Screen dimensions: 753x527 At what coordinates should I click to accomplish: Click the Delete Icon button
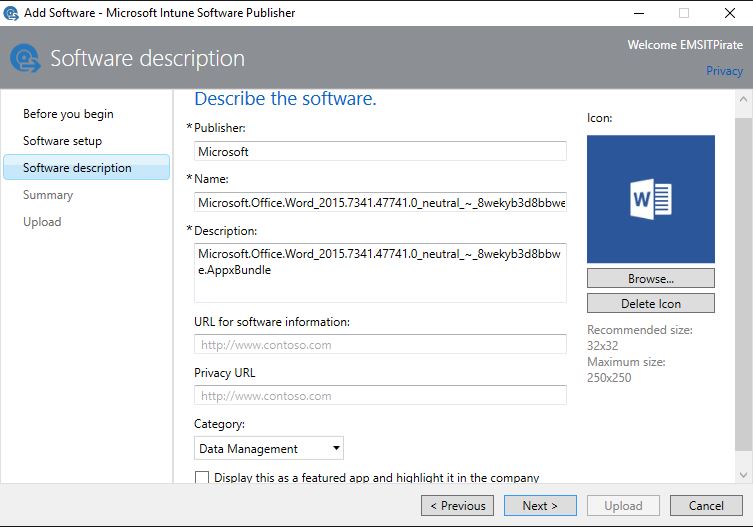click(x=651, y=303)
